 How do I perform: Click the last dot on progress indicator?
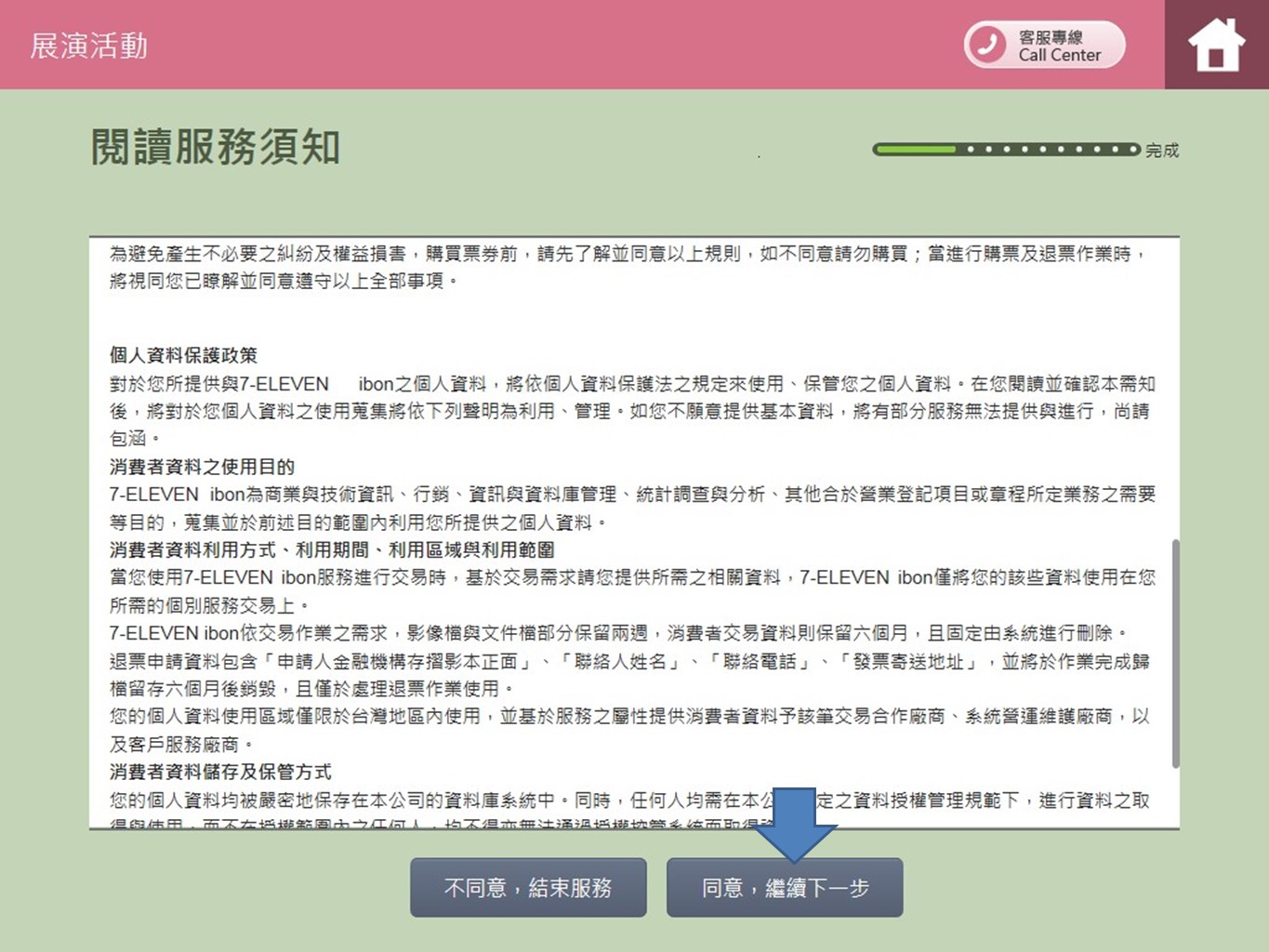[x=1131, y=149]
